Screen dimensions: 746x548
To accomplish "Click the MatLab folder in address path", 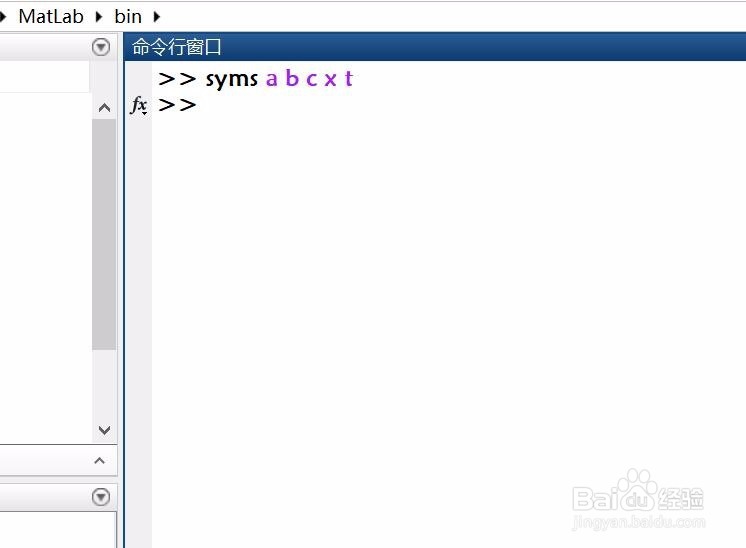I will click(51, 17).
